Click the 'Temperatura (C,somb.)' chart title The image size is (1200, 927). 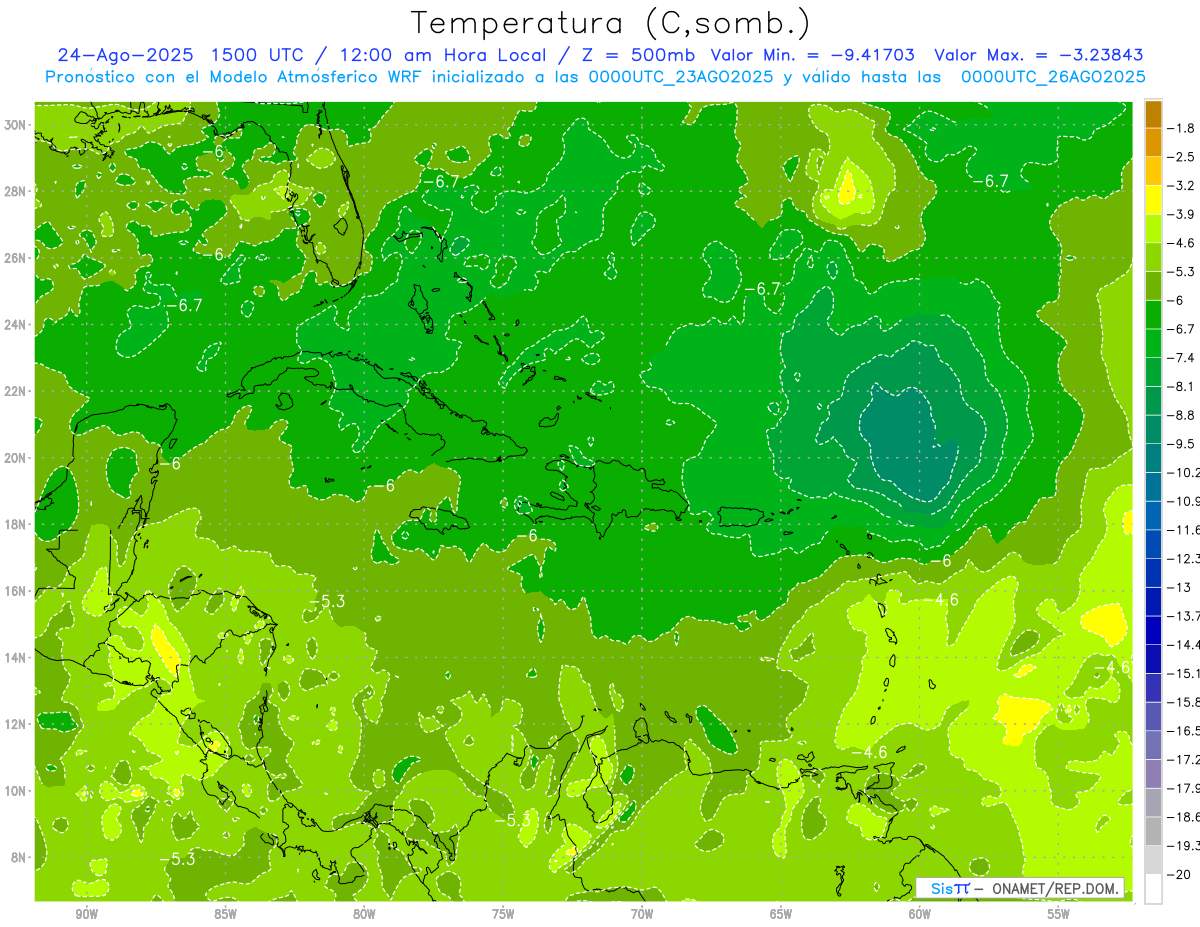(610, 23)
